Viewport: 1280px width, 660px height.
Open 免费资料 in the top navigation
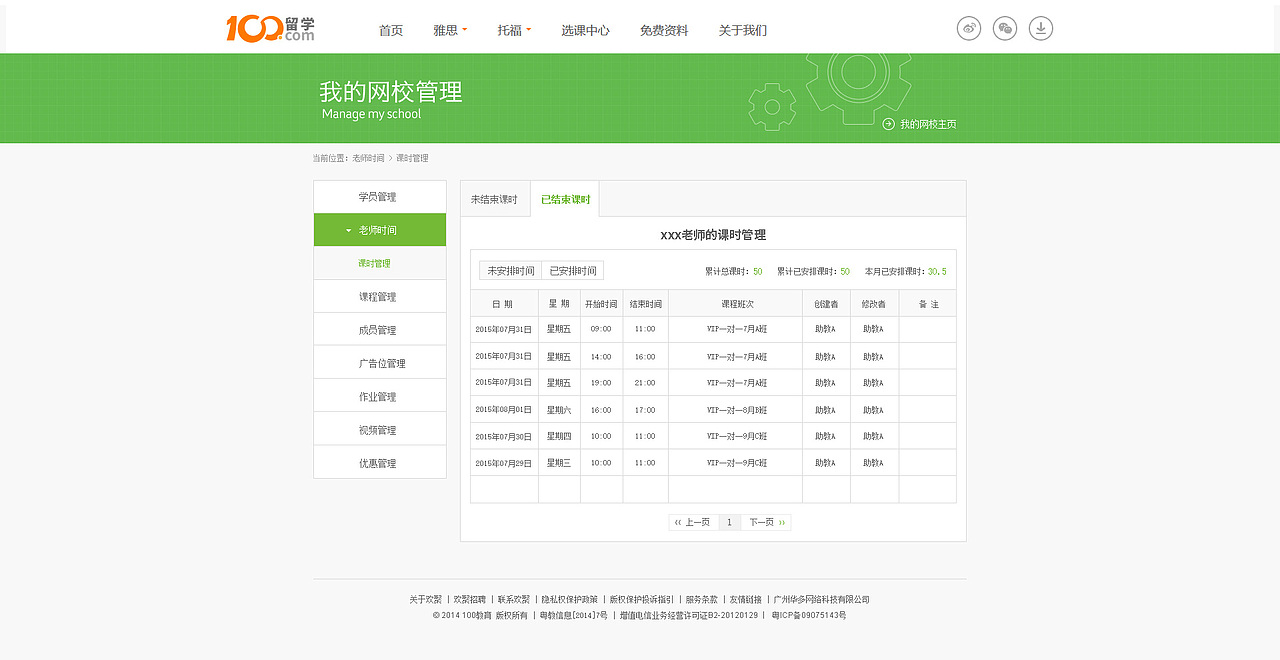664,30
